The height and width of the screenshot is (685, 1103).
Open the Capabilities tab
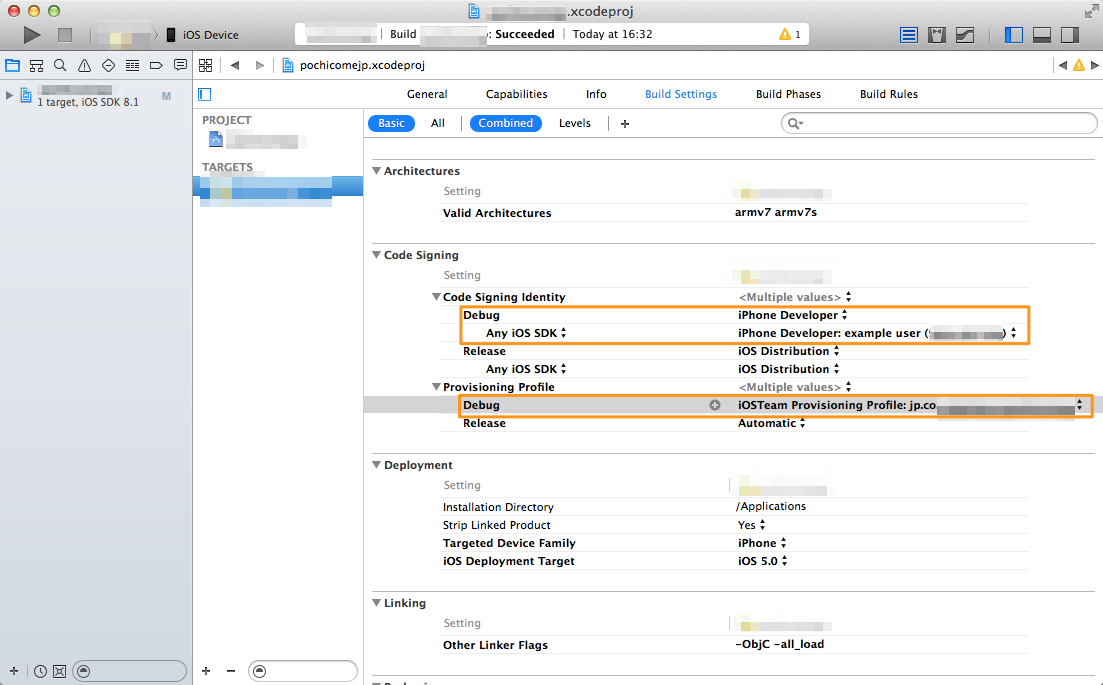[516, 94]
